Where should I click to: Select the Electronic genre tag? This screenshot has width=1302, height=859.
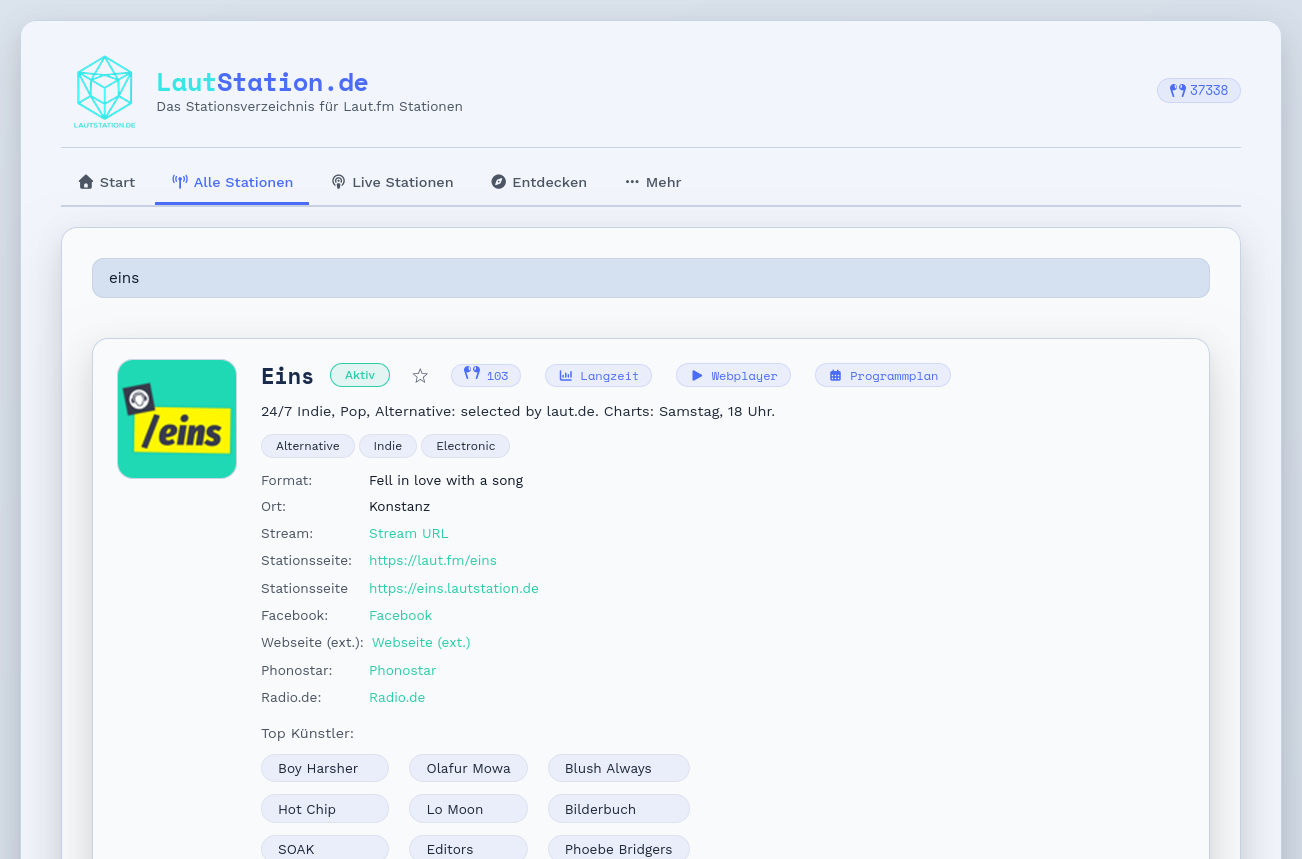[x=465, y=446]
